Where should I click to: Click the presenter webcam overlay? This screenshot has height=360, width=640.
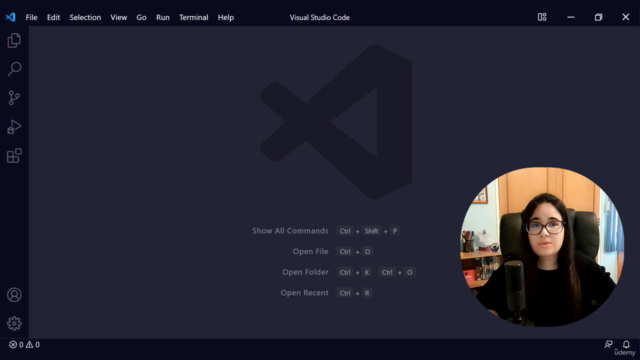542,247
